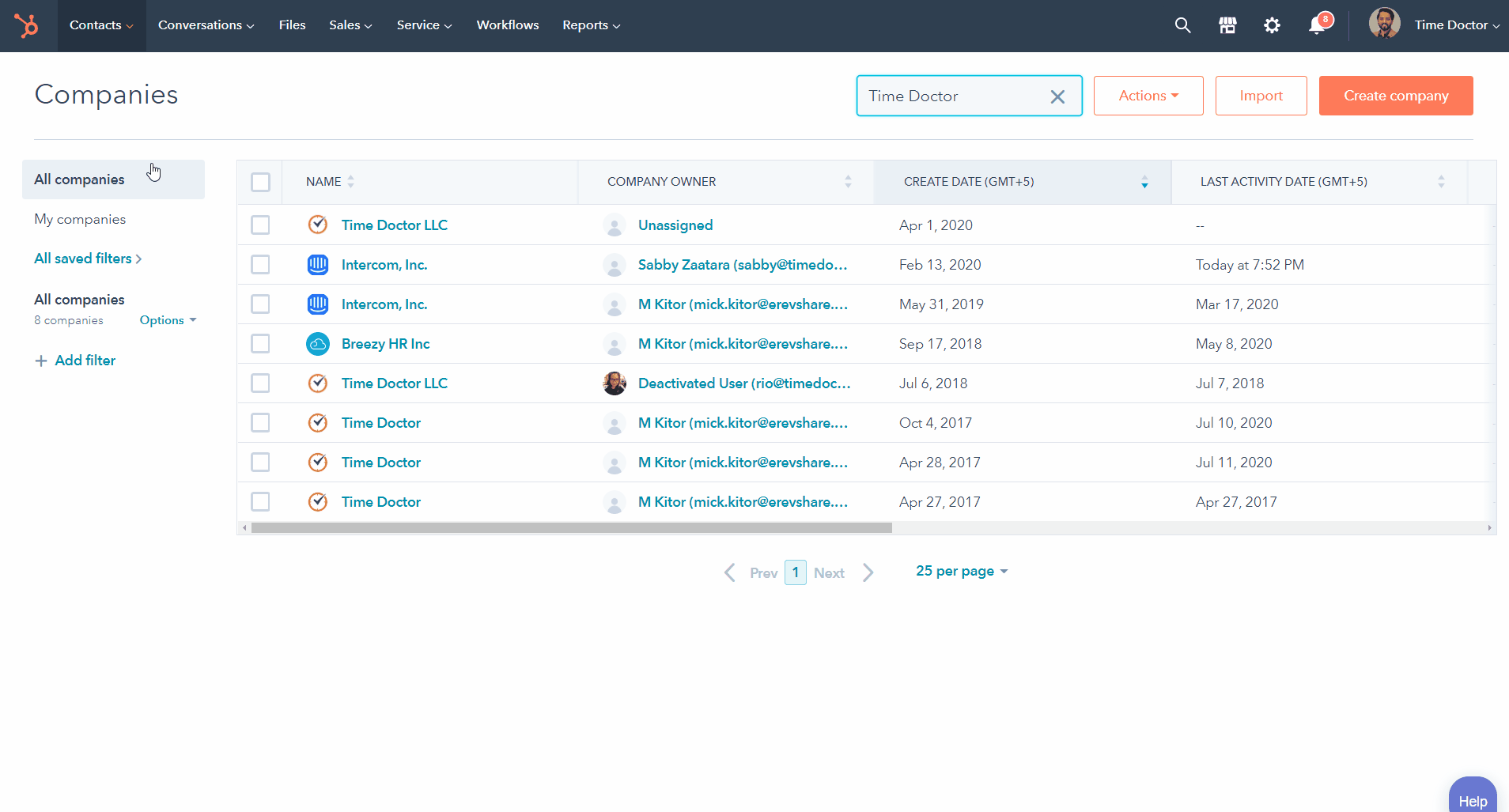Check the Breezy HR Inc row
1509x812 pixels.
(260, 343)
